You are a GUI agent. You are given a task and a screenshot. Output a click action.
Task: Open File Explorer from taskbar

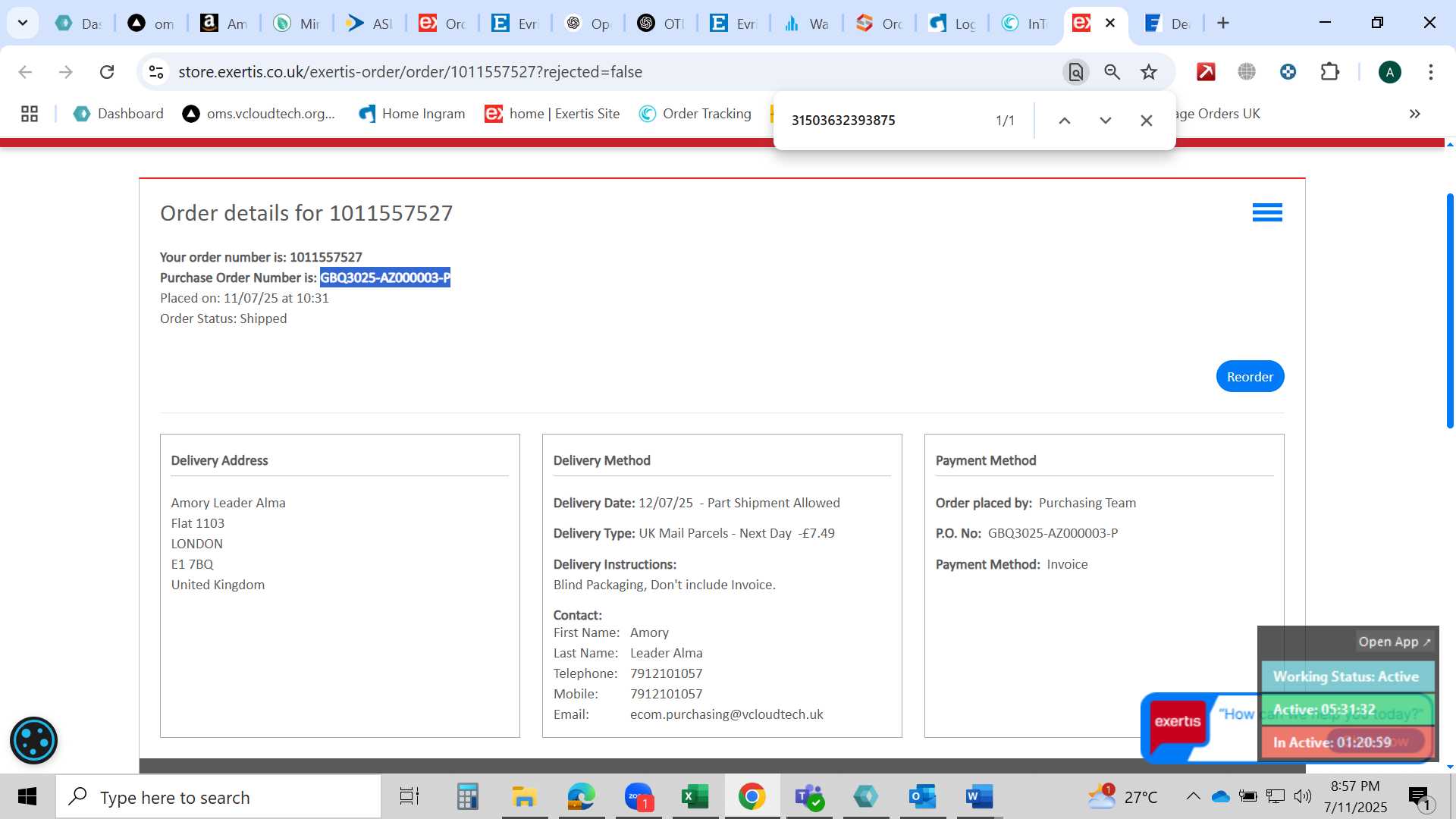click(524, 797)
